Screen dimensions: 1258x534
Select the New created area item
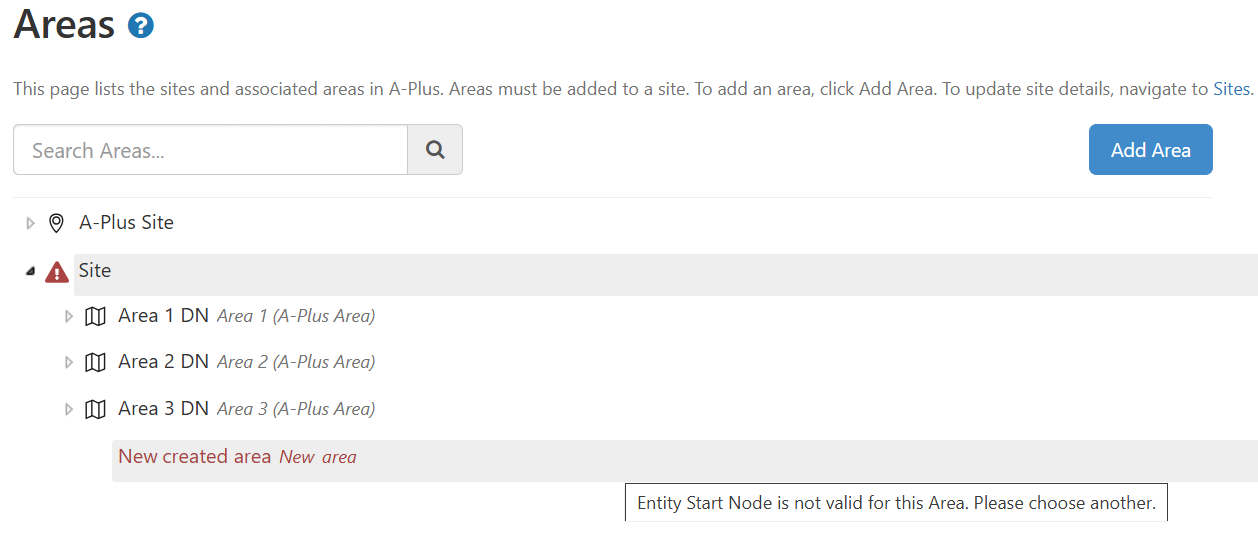coord(195,457)
